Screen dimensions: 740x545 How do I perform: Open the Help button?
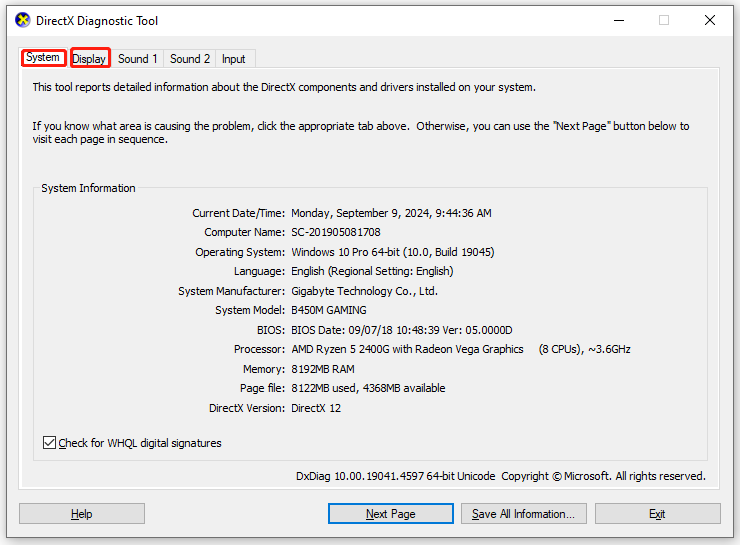(x=82, y=513)
